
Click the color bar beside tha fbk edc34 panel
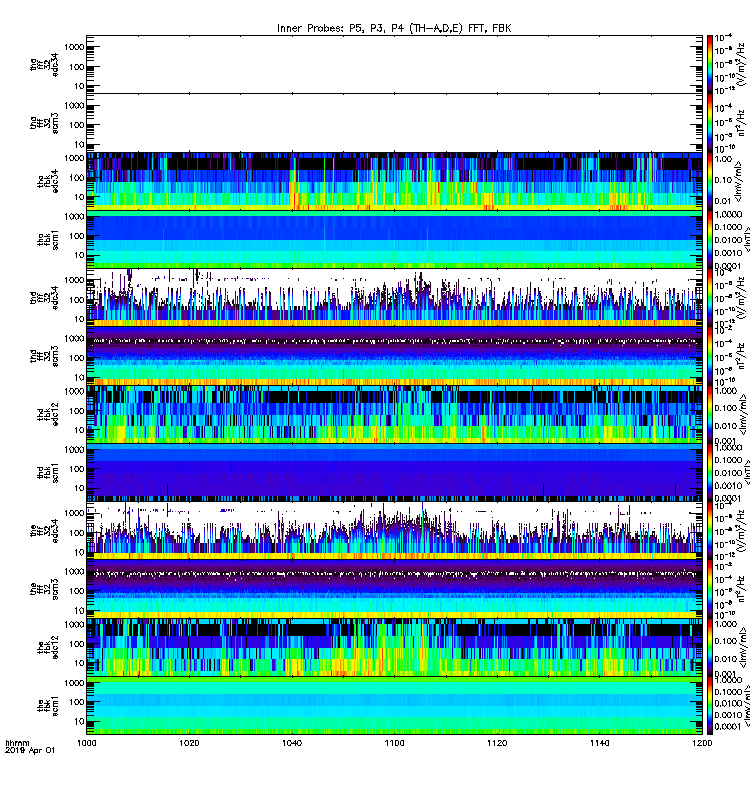(x=710, y=181)
